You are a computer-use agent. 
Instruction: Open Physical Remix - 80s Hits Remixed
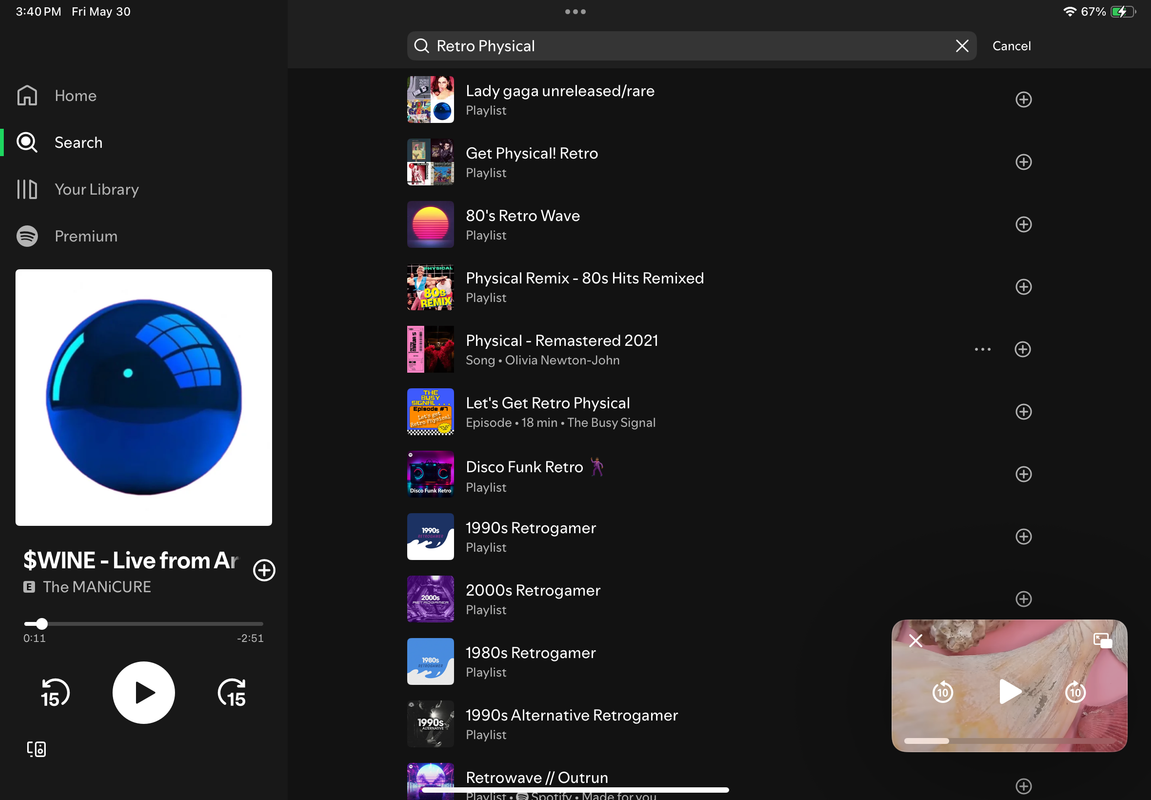(719, 286)
